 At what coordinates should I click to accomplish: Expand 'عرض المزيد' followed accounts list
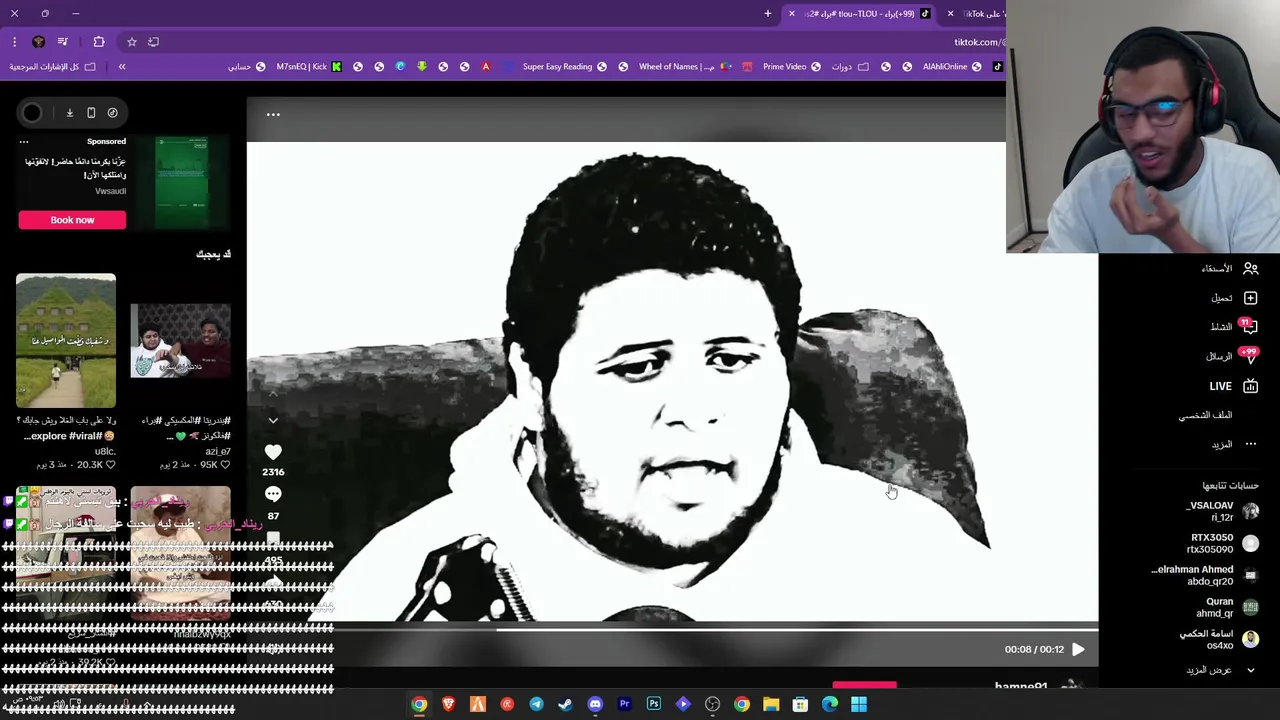click(1220, 670)
